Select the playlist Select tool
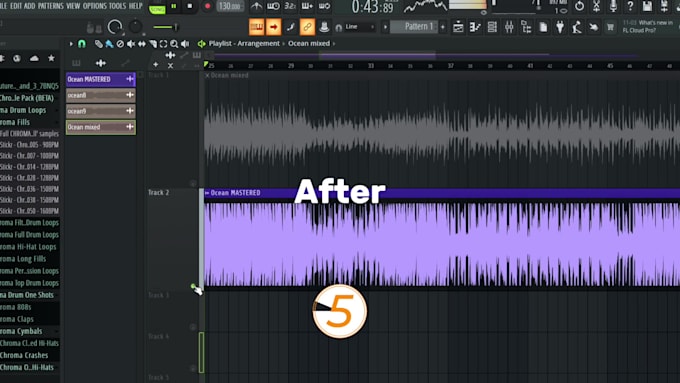Screen dimensions: 680x383 [x=163, y=44]
